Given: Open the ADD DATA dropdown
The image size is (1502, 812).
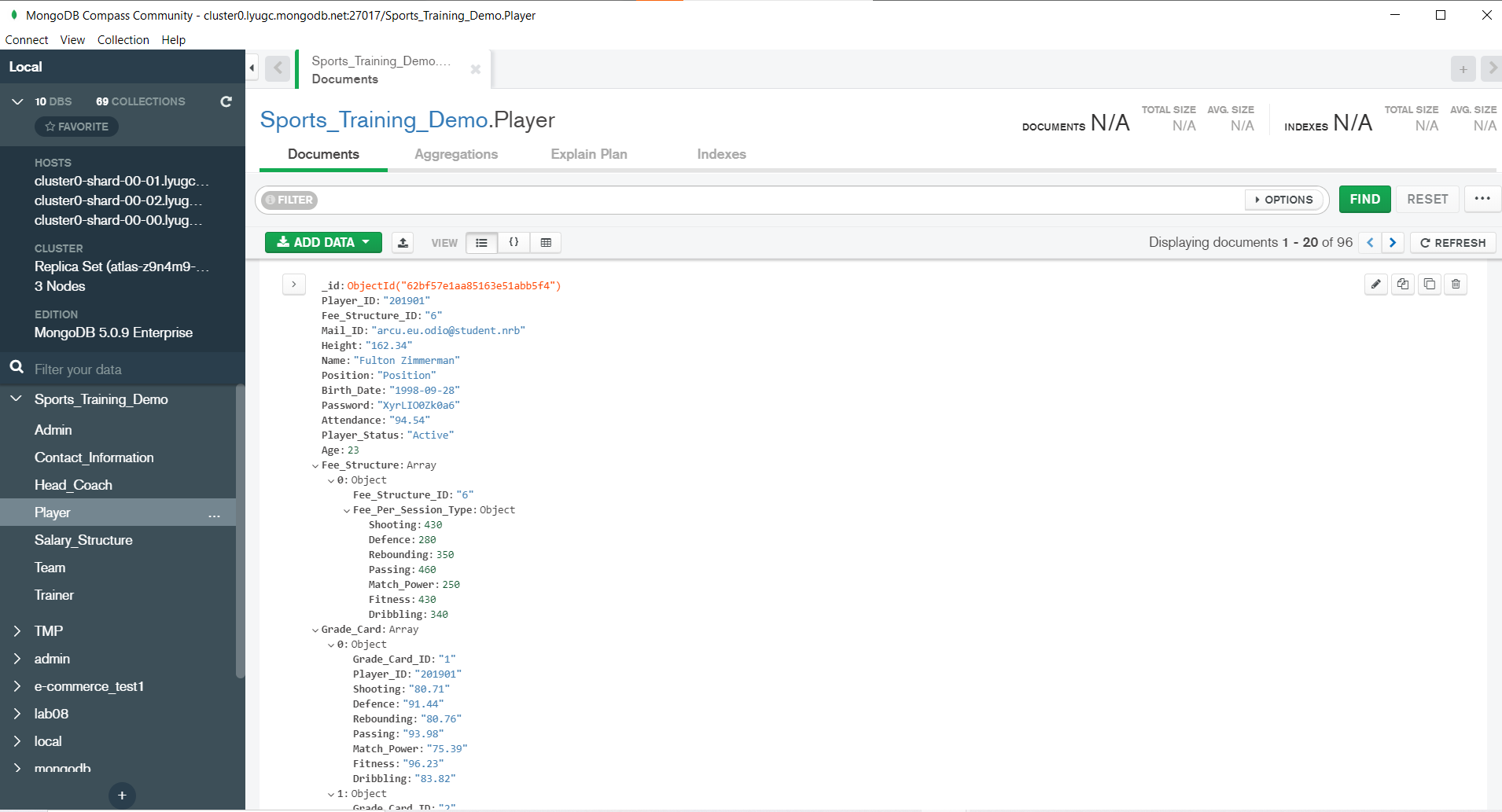Looking at the screenshot, I should click(x=323, y=242).
